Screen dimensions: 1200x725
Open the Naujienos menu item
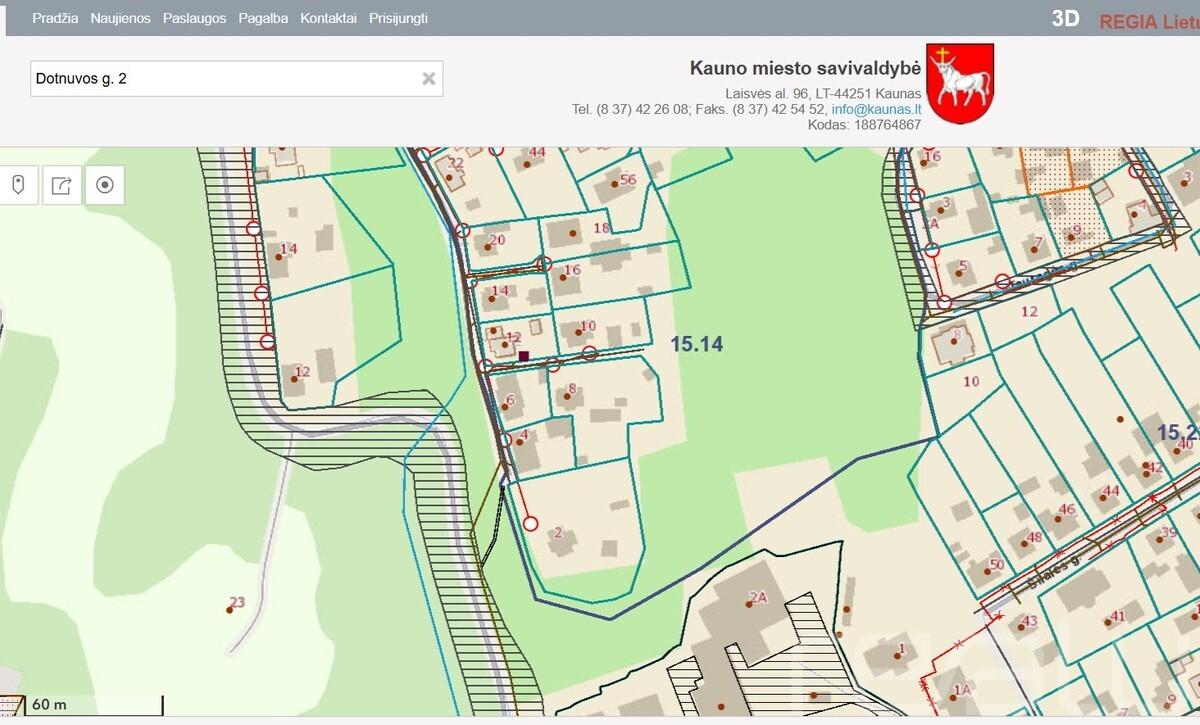[120, 18]
